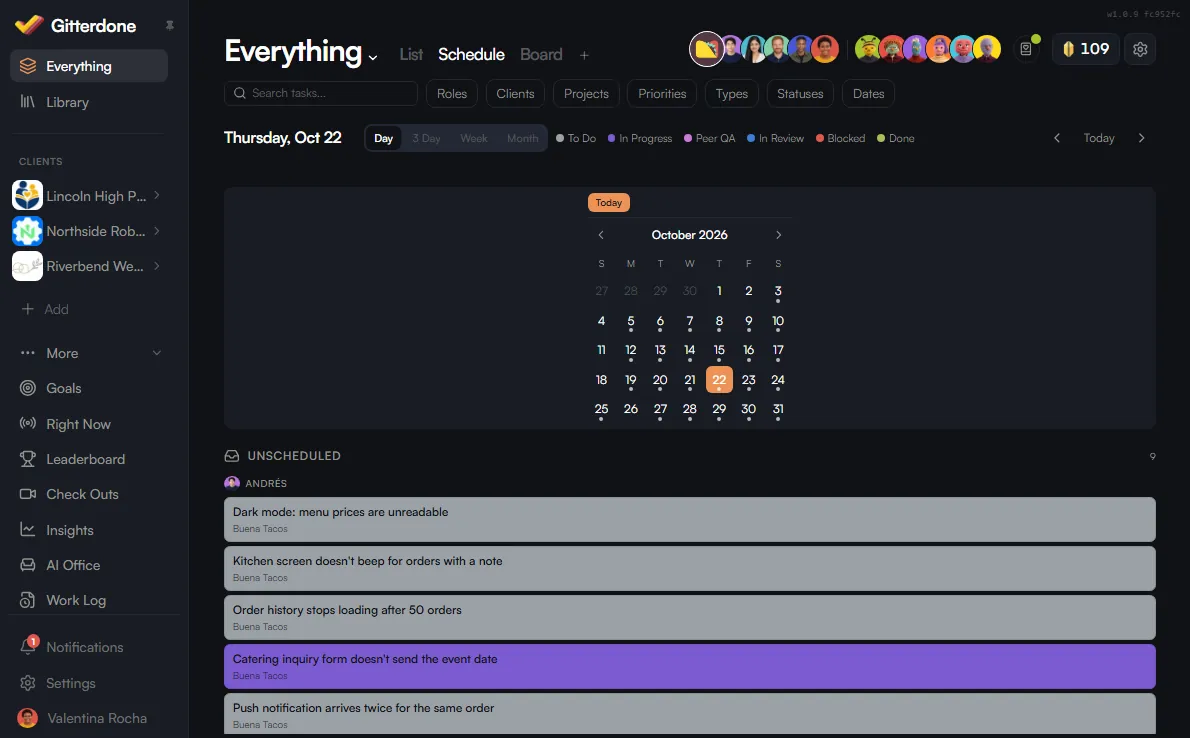The image size is (1190, 738).
Task: Open the Riverbend We client logo
Action: (x=27, y=266)
